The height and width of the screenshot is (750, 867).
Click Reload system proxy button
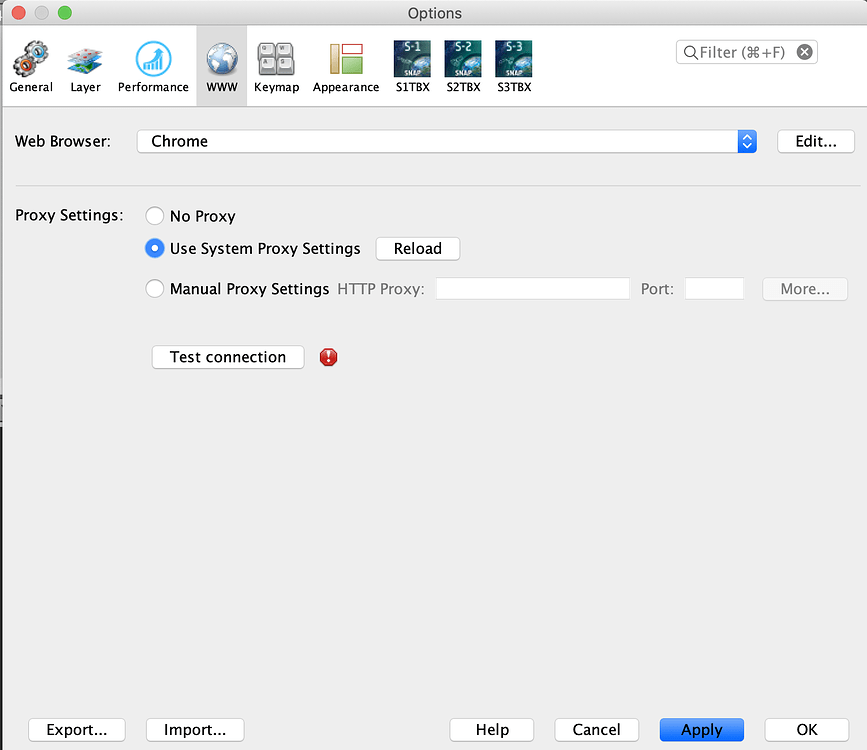(x=417, y=248)
